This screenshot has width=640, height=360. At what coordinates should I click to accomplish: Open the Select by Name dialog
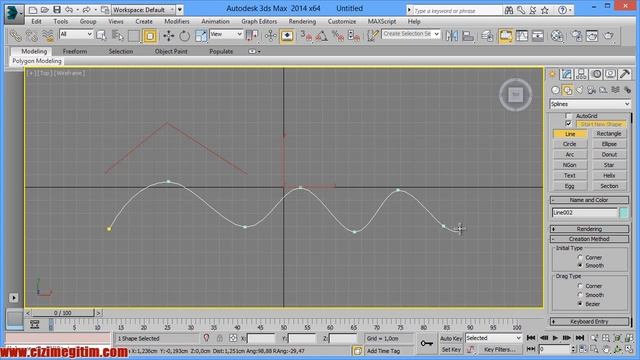click(x=118, y=36)
